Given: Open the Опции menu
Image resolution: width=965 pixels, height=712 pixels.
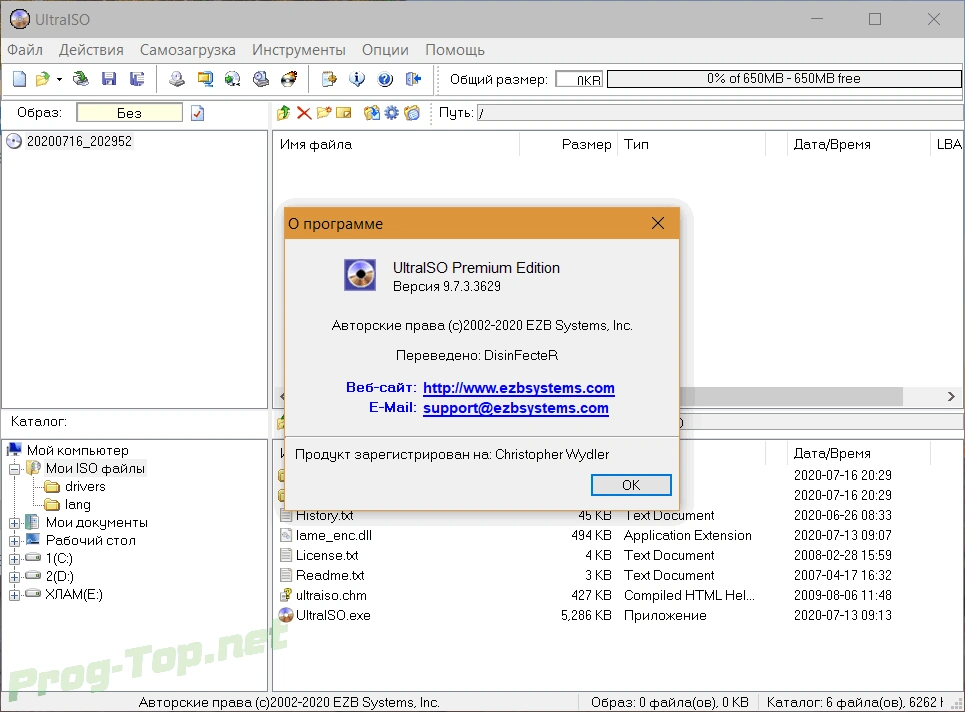Looking at the screenshot, I should click(385, 50).
